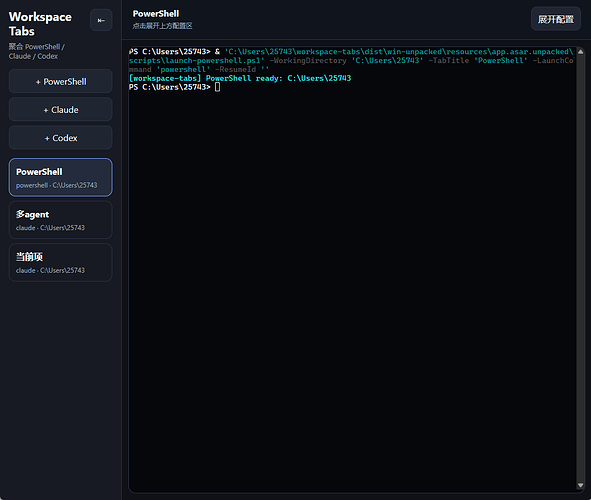The width and height of the screenshot is (591, 500).
Task: Switch to the 多agent tab
Action: pyautogui.click(x=61, y=220)
